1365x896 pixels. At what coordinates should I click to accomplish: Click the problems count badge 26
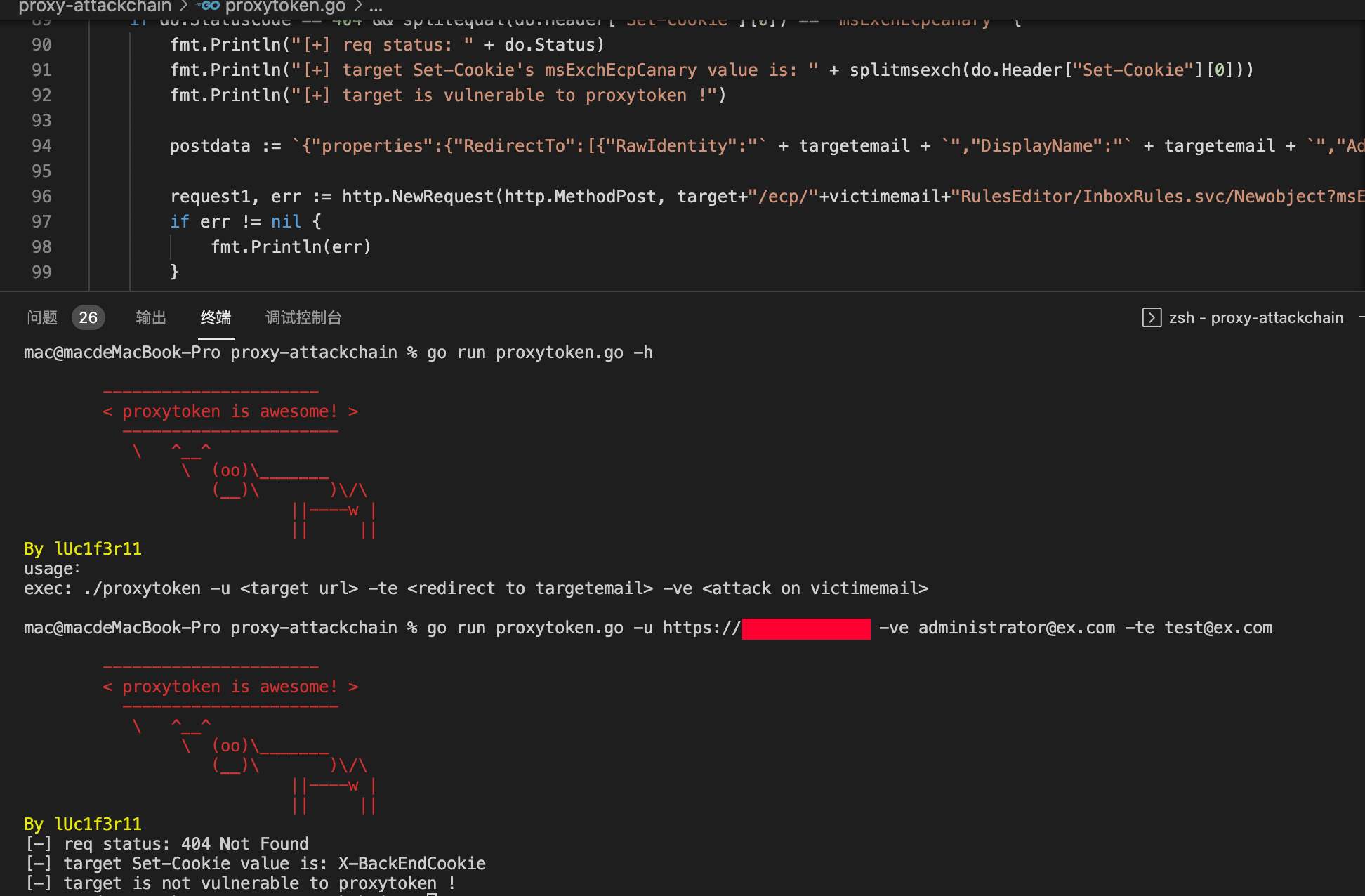(x=88, y=317)
